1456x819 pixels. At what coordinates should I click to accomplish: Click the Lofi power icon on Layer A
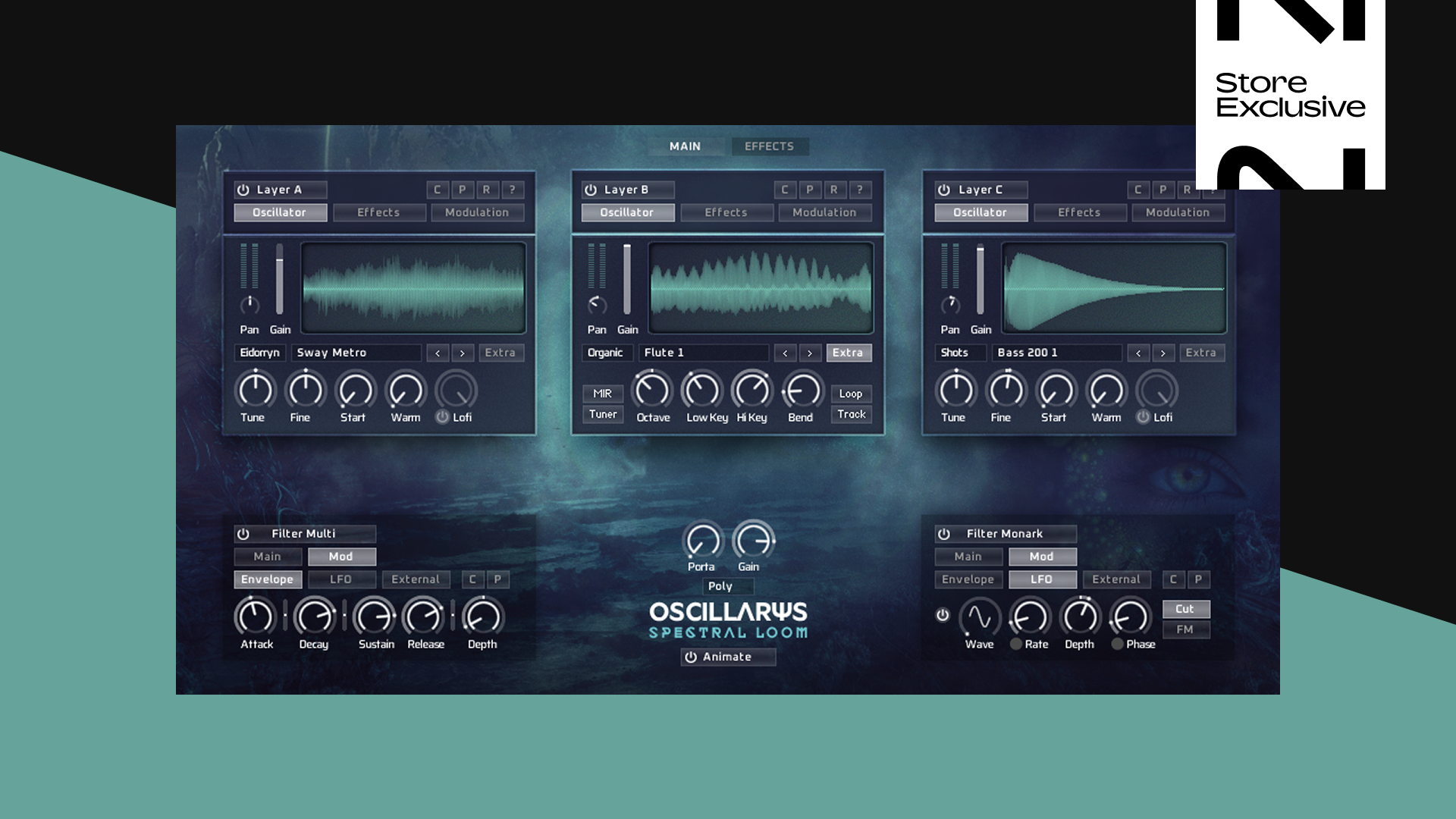coord(443,416)
